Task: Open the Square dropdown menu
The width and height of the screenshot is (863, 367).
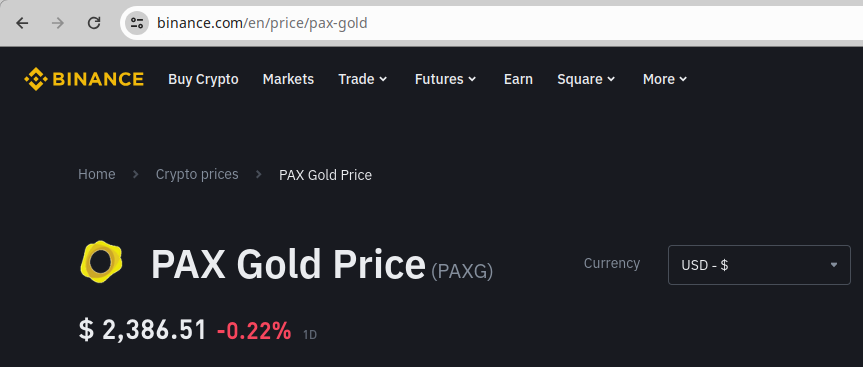Action: pos(586,79)
